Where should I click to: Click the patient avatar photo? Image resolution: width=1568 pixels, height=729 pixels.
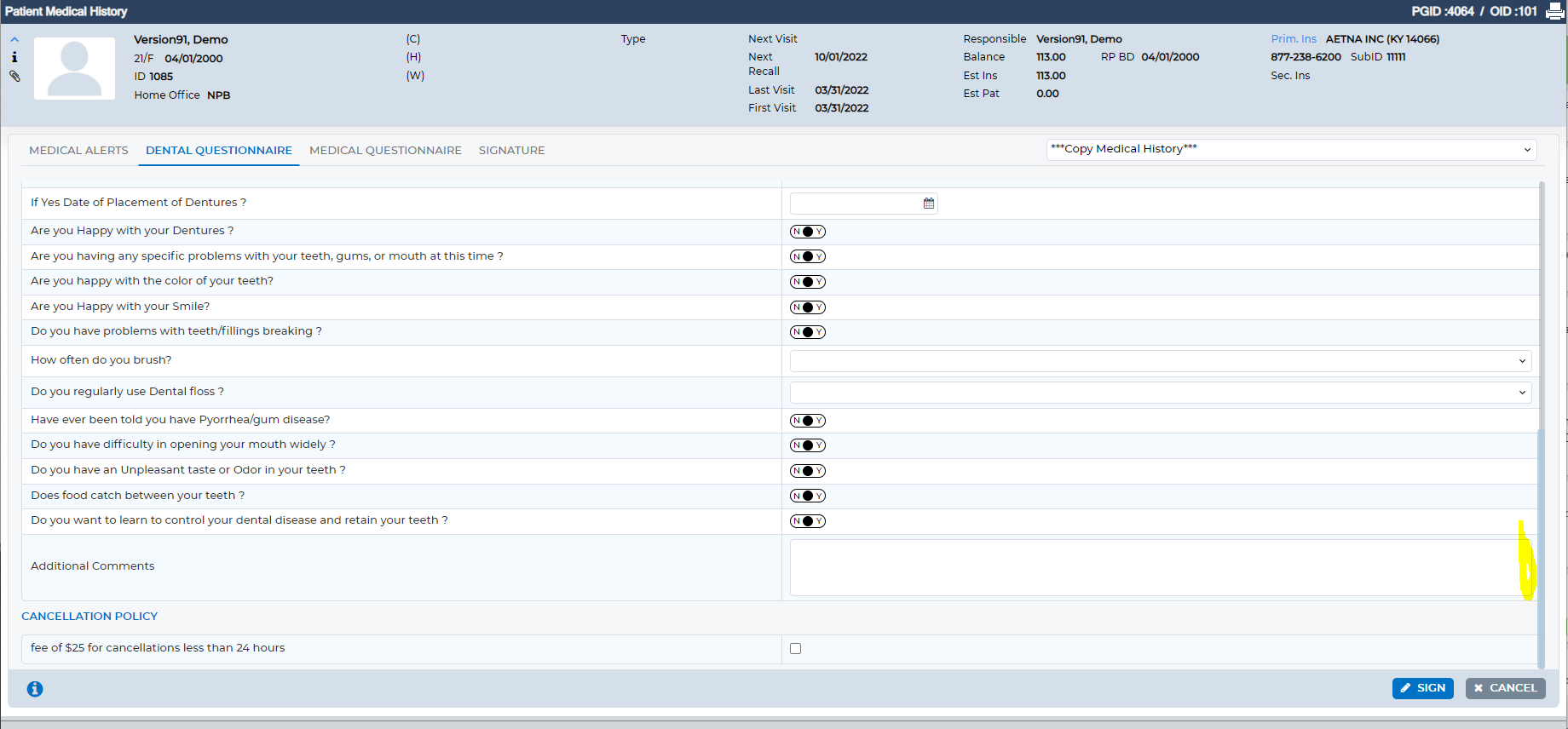click(x=74, y=68)
